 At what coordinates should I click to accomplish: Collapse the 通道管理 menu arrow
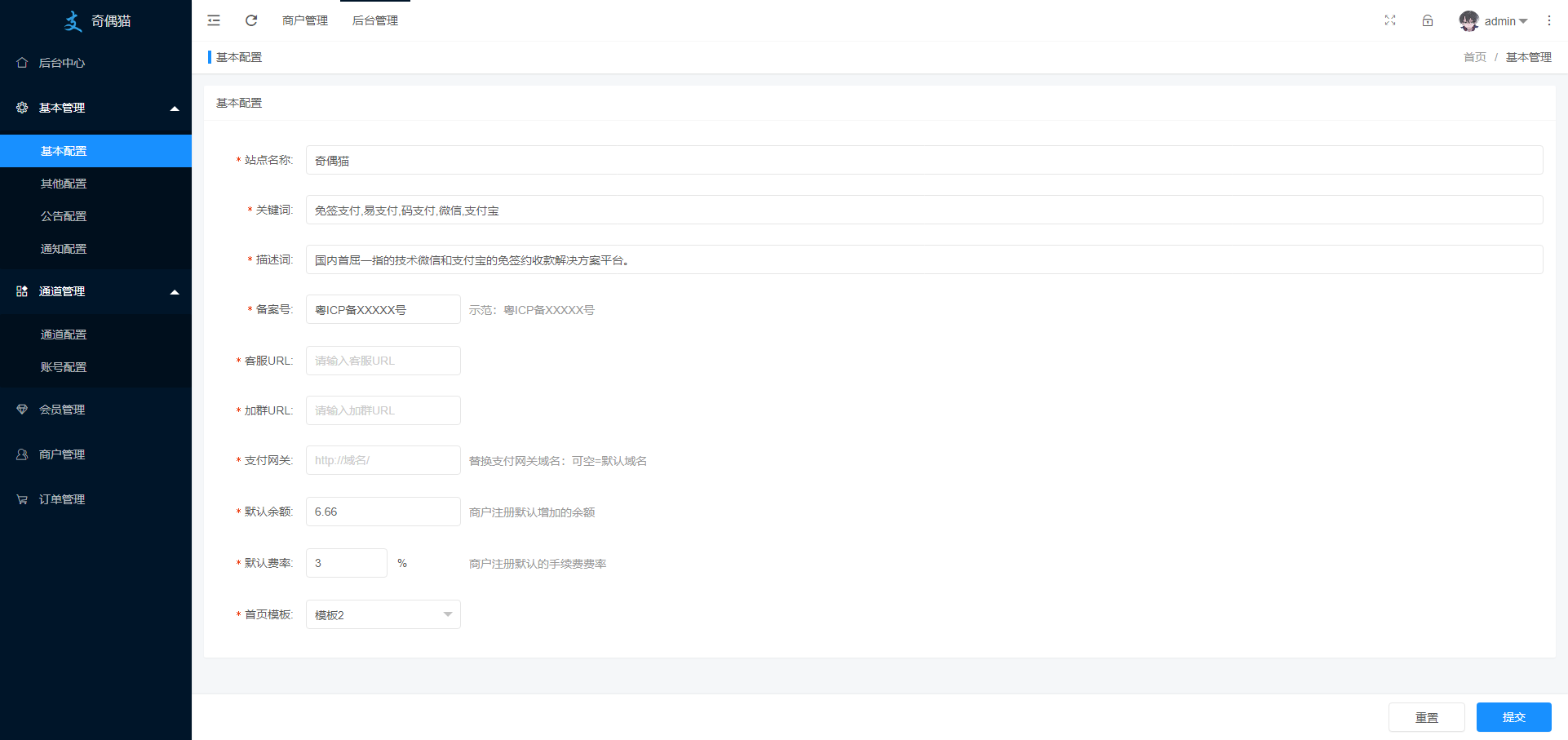174,292
